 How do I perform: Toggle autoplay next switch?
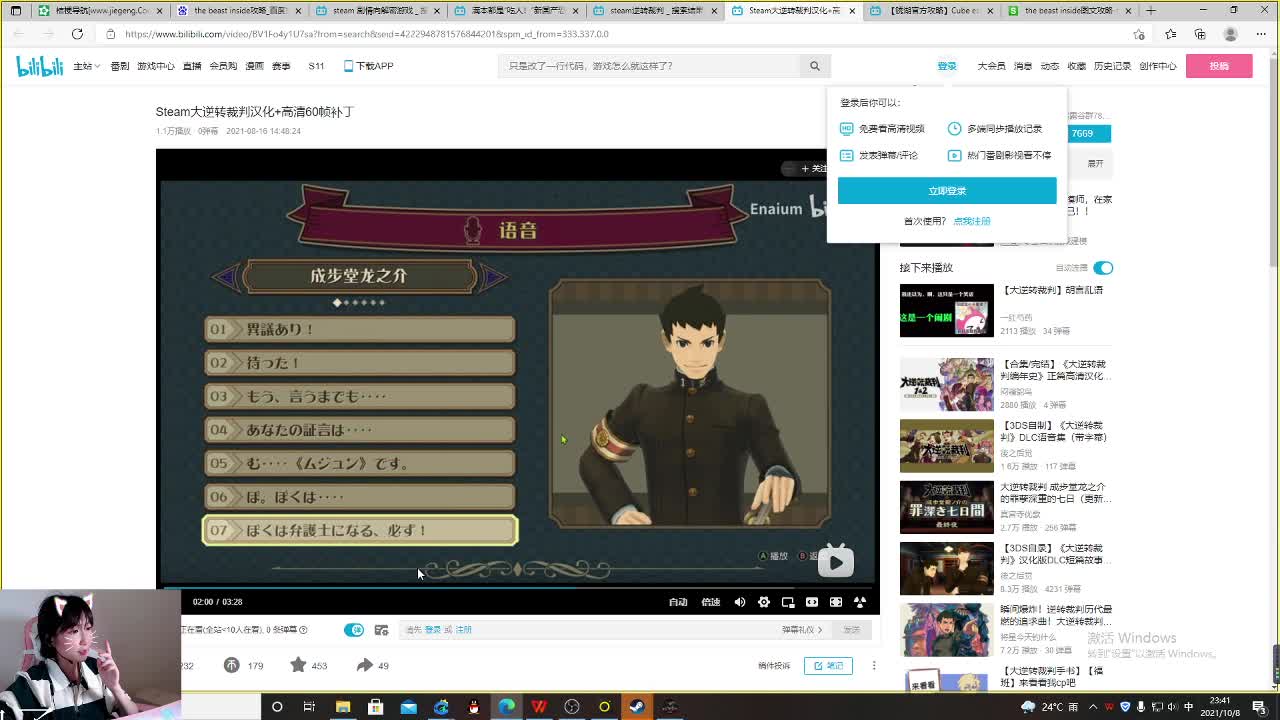pyautogui.click(x=1103, y=268)
